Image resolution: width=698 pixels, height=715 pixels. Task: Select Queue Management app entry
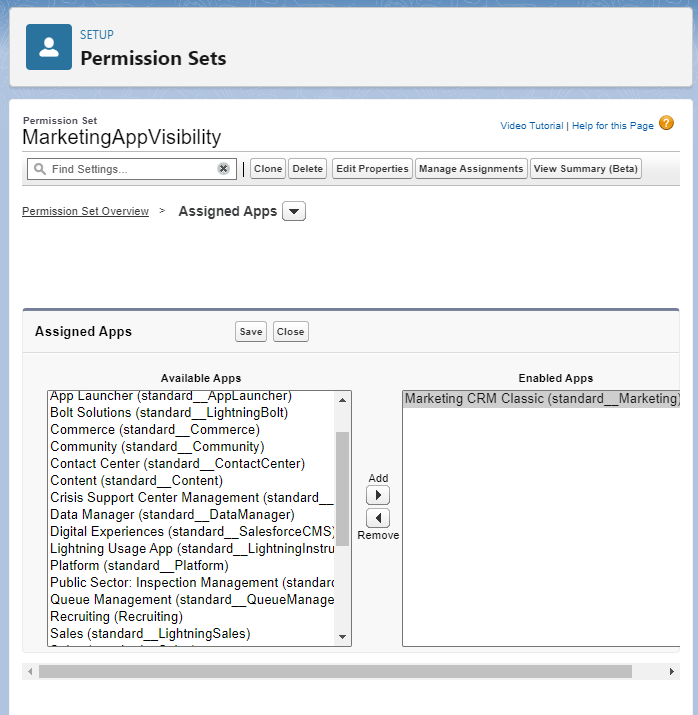(191, 600)
